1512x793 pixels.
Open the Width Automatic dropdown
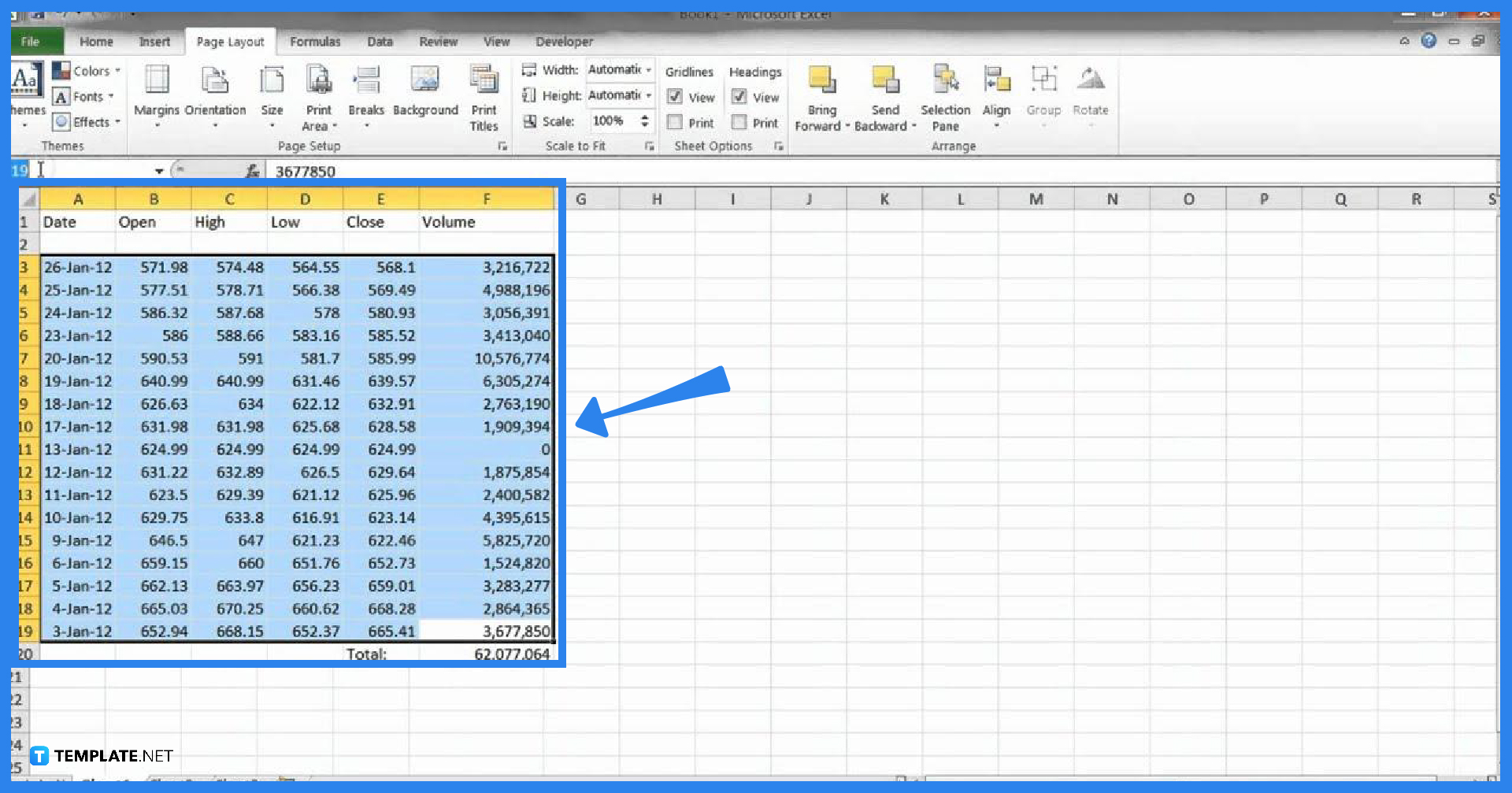tap(647, 70)
